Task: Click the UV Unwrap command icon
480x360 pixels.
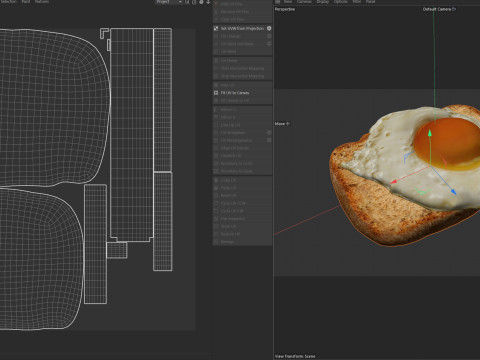Action: (216, 36)
